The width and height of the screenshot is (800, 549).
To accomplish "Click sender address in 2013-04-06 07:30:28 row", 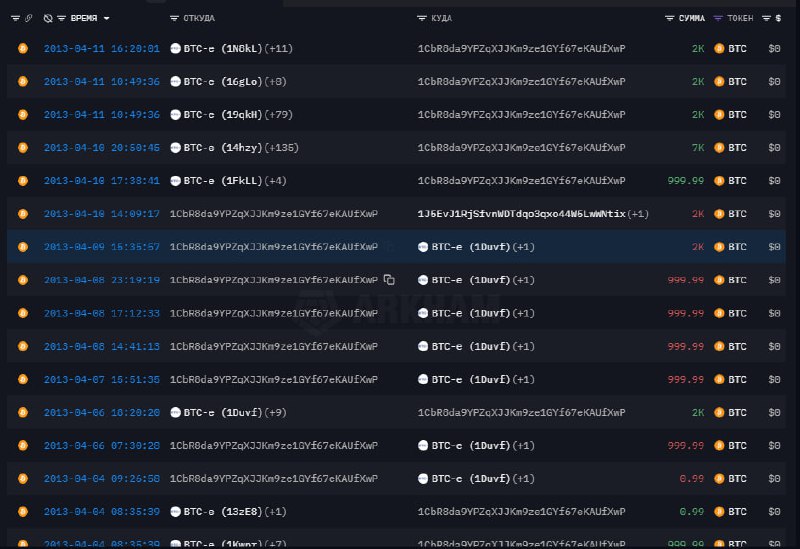I will coord(274,445).
